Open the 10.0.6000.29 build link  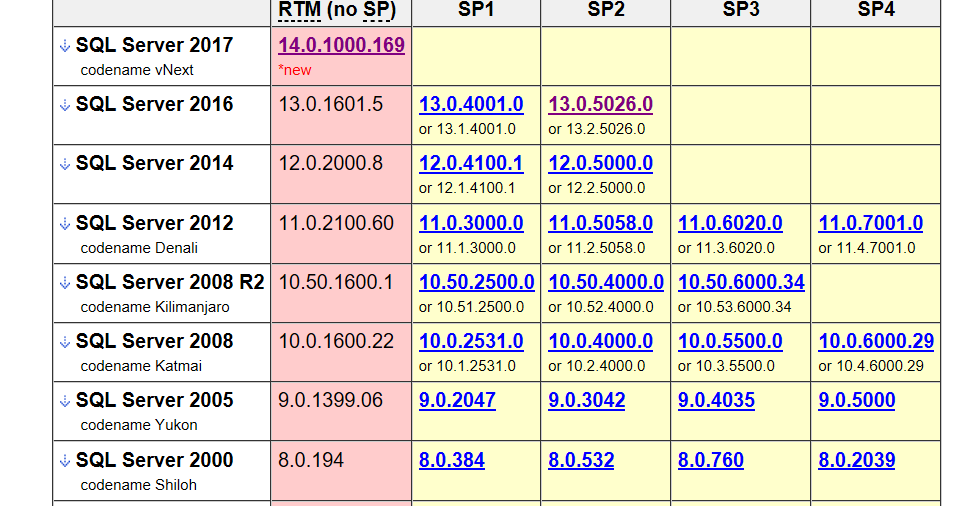point(876,341)
